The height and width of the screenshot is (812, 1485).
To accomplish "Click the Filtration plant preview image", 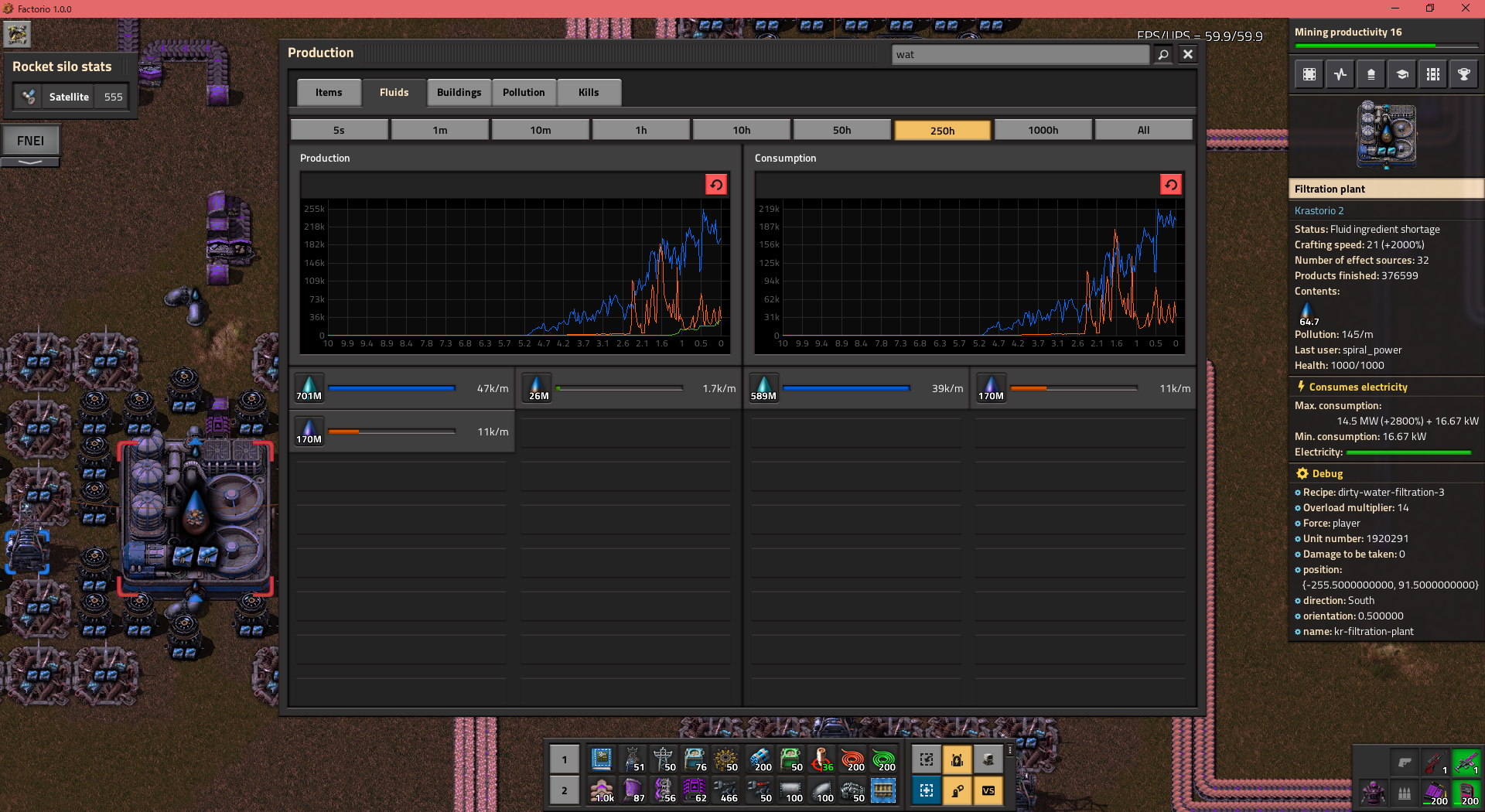I will click(1386, 135).
